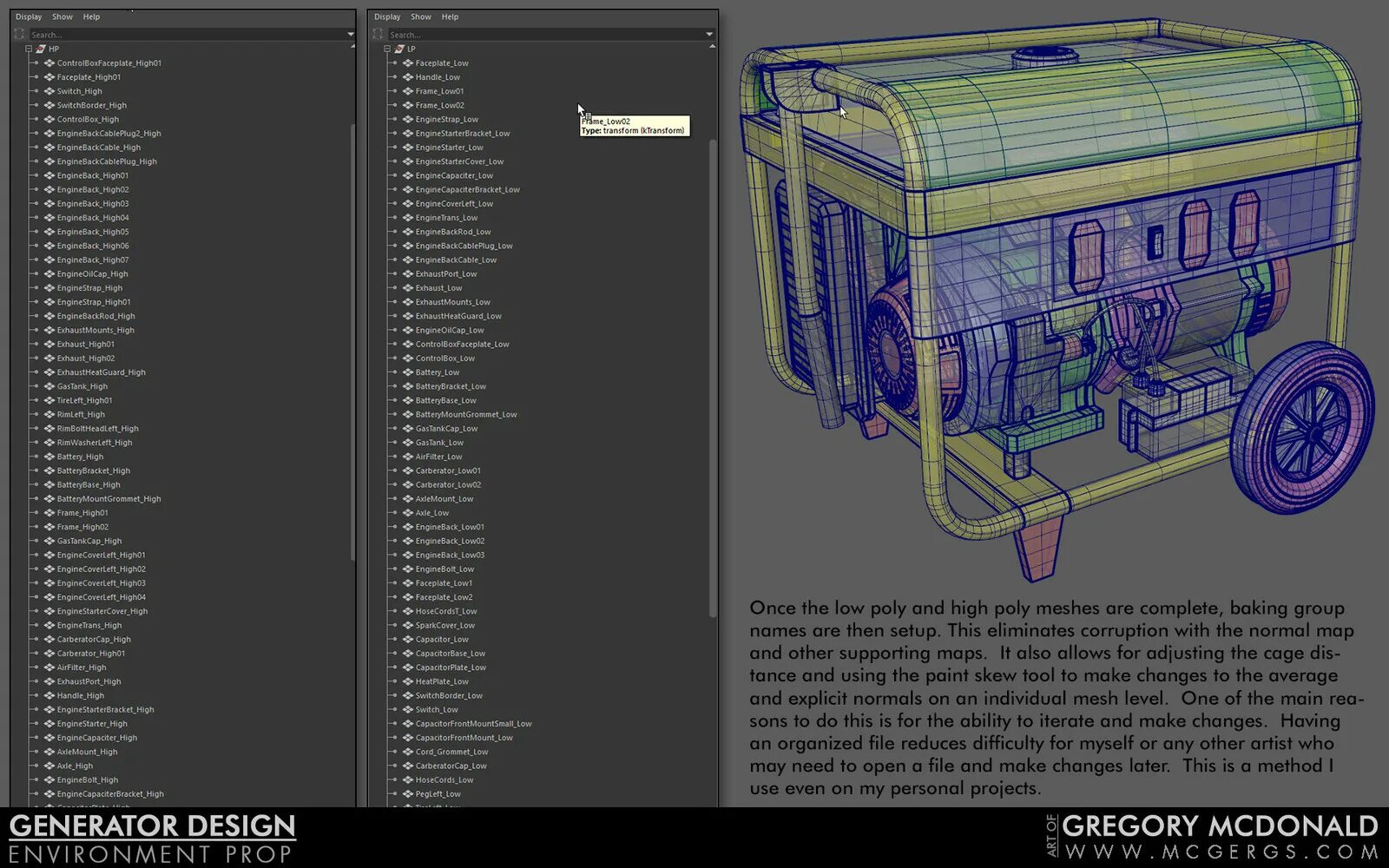Click the transform icon beside Axle_Low
The height and width of the screenshot is (868, 1389).
click(x=408, y=513)
